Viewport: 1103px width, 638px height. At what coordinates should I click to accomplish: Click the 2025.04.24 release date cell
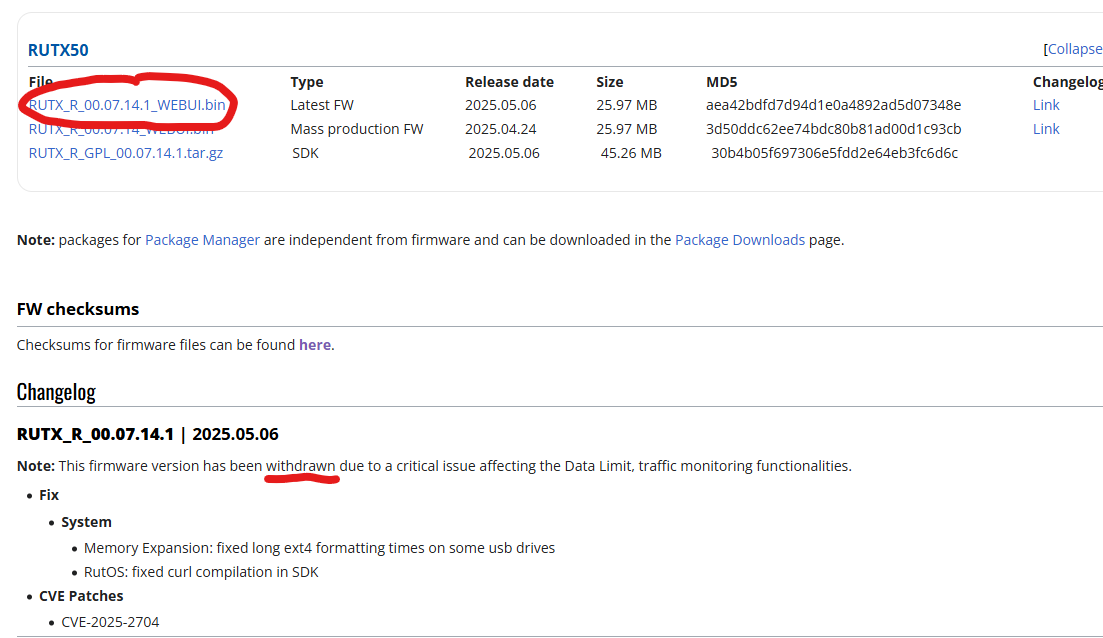point(501,129)
